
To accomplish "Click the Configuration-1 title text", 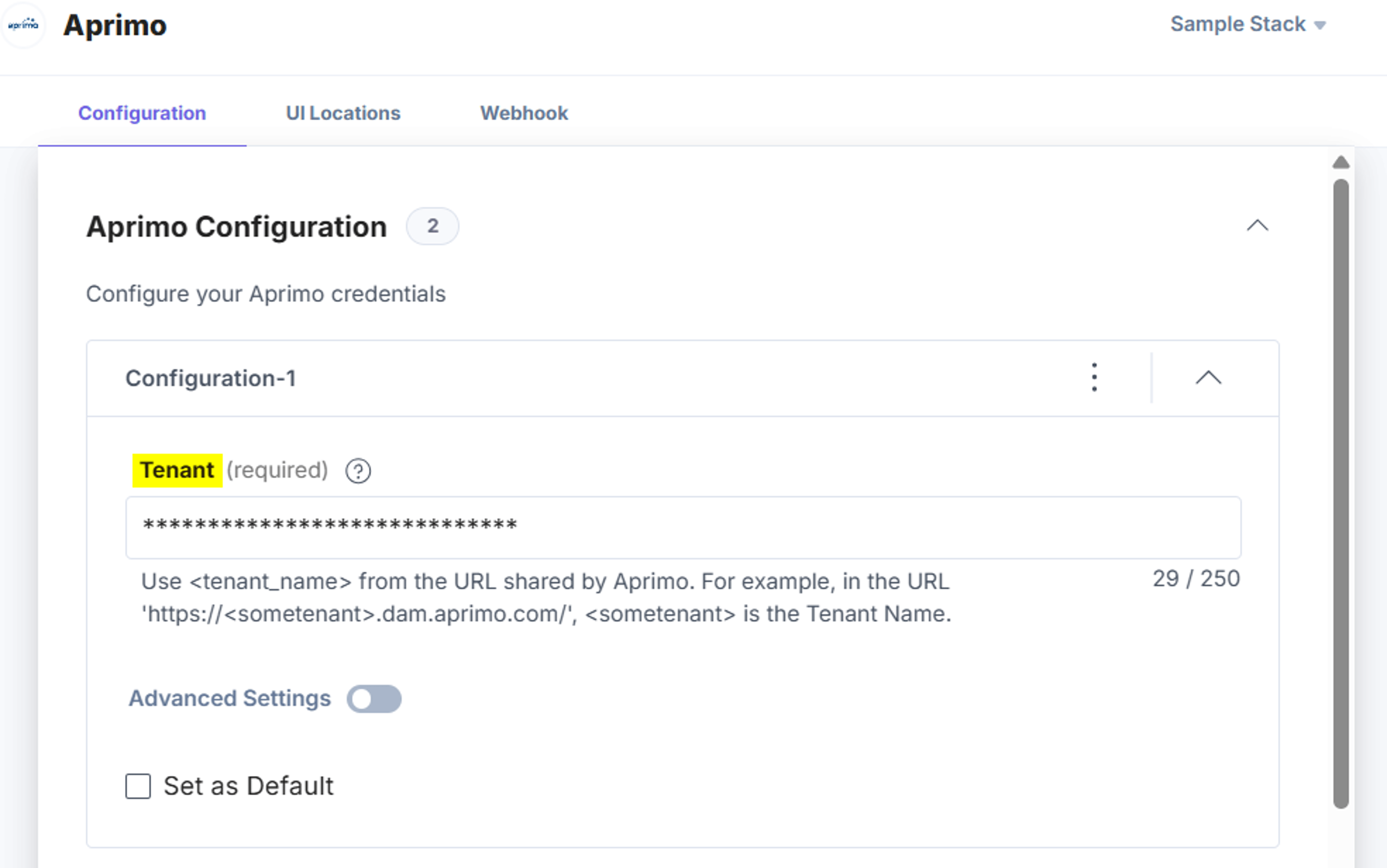I will pyautogui.click(x=211, y=378).
